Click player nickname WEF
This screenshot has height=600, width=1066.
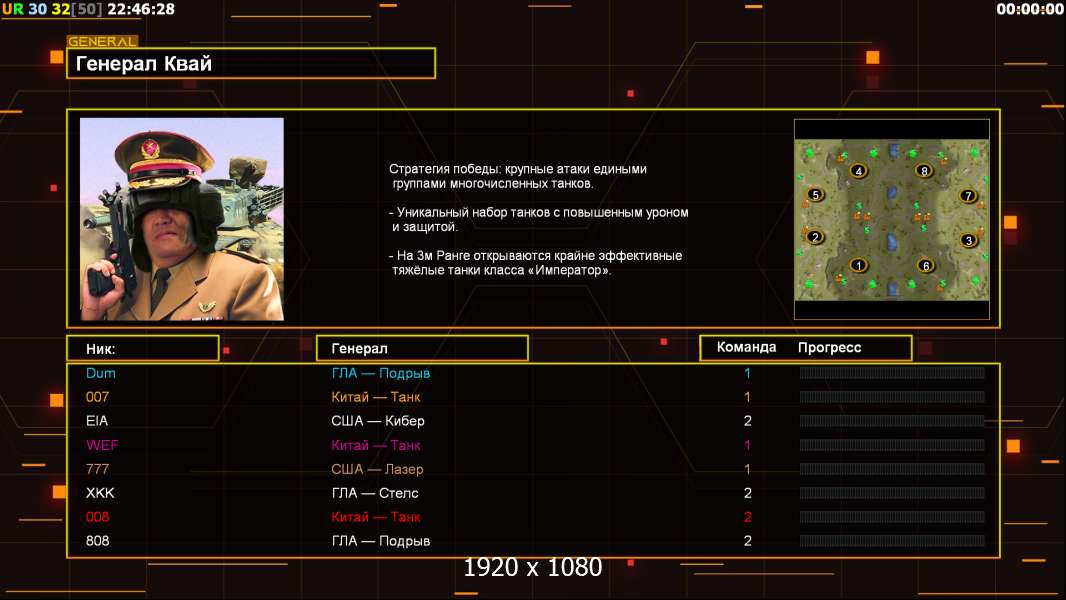pos(102,445)
